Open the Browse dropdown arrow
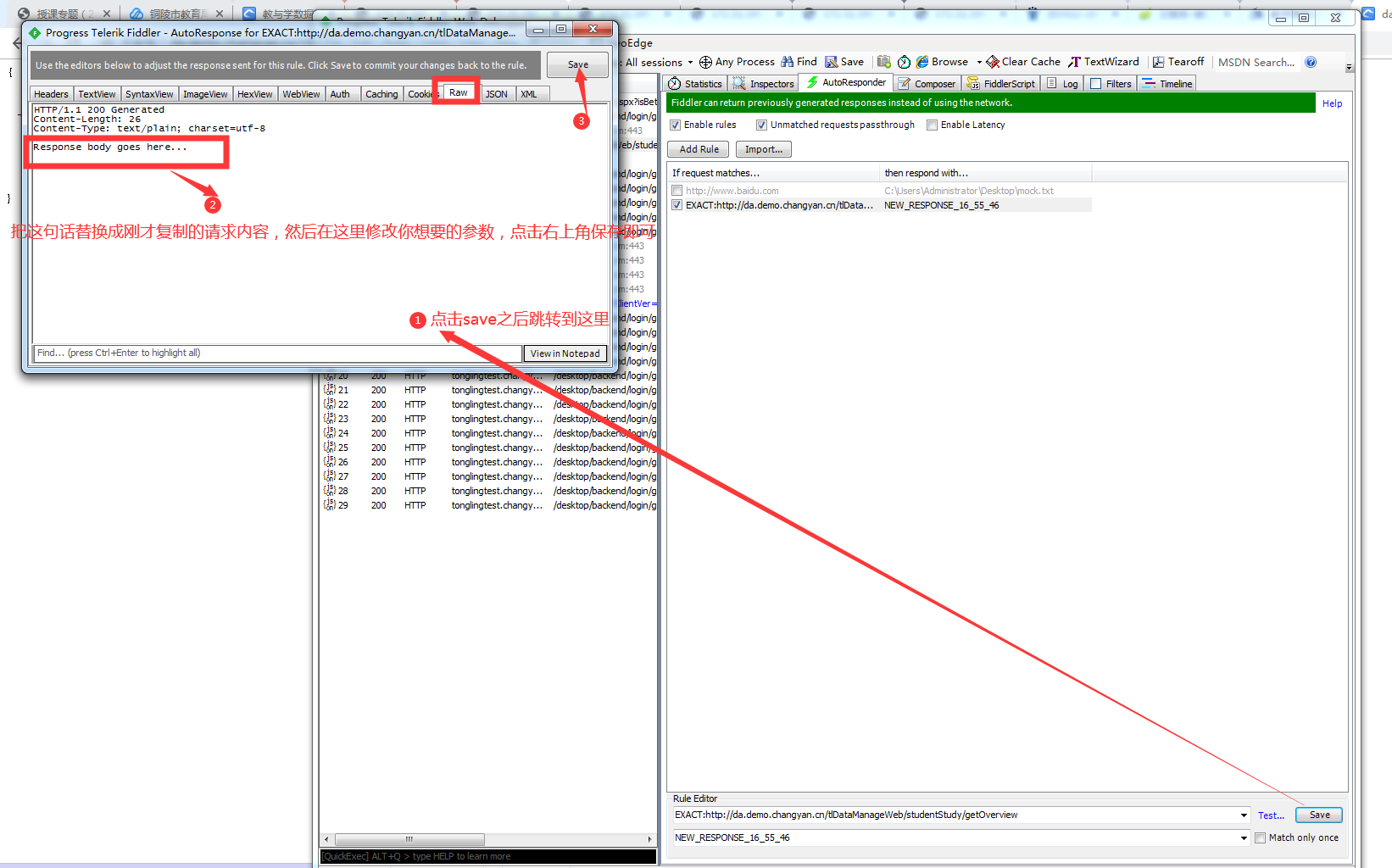Screen dimensions: 1392x868 point(978,62)
